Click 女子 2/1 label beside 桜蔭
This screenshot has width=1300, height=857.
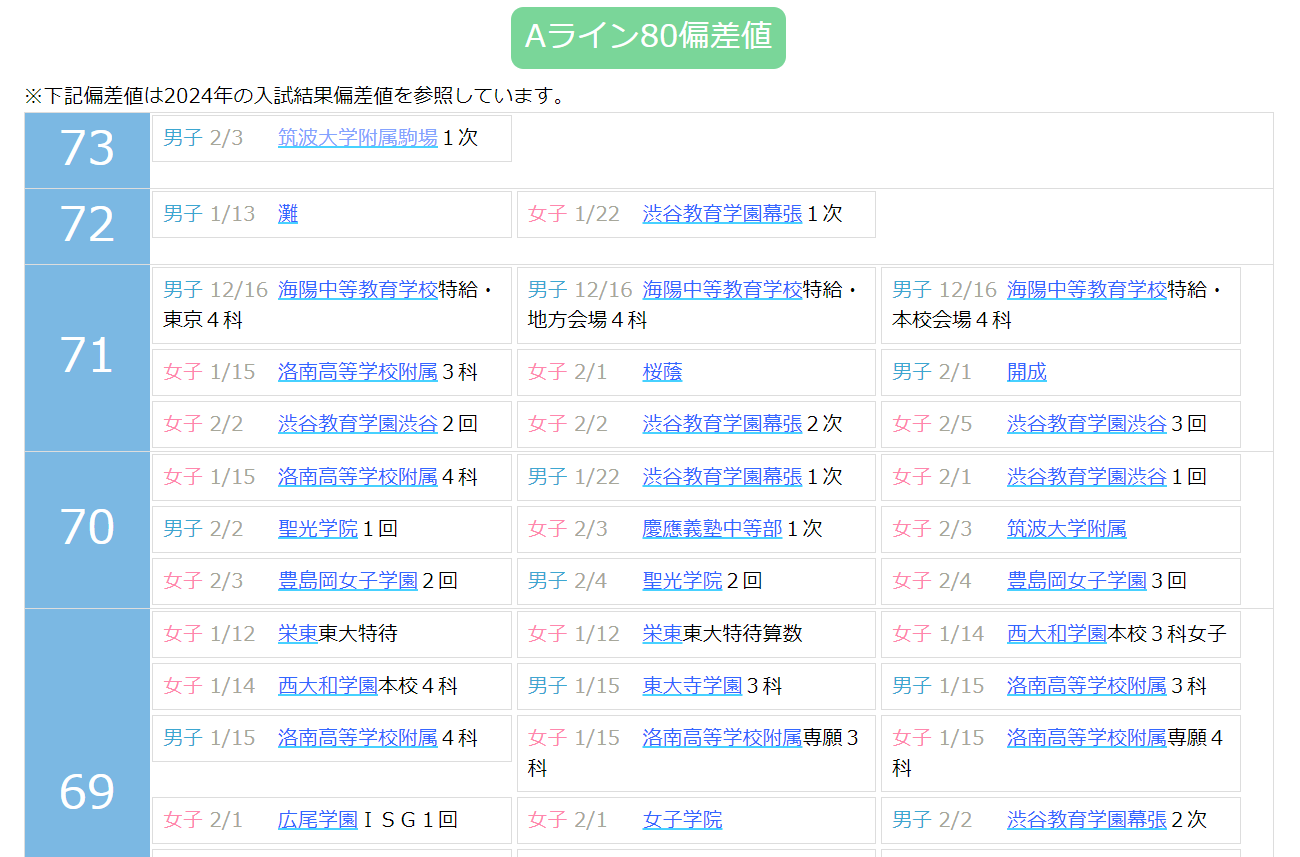click(568, 372)
